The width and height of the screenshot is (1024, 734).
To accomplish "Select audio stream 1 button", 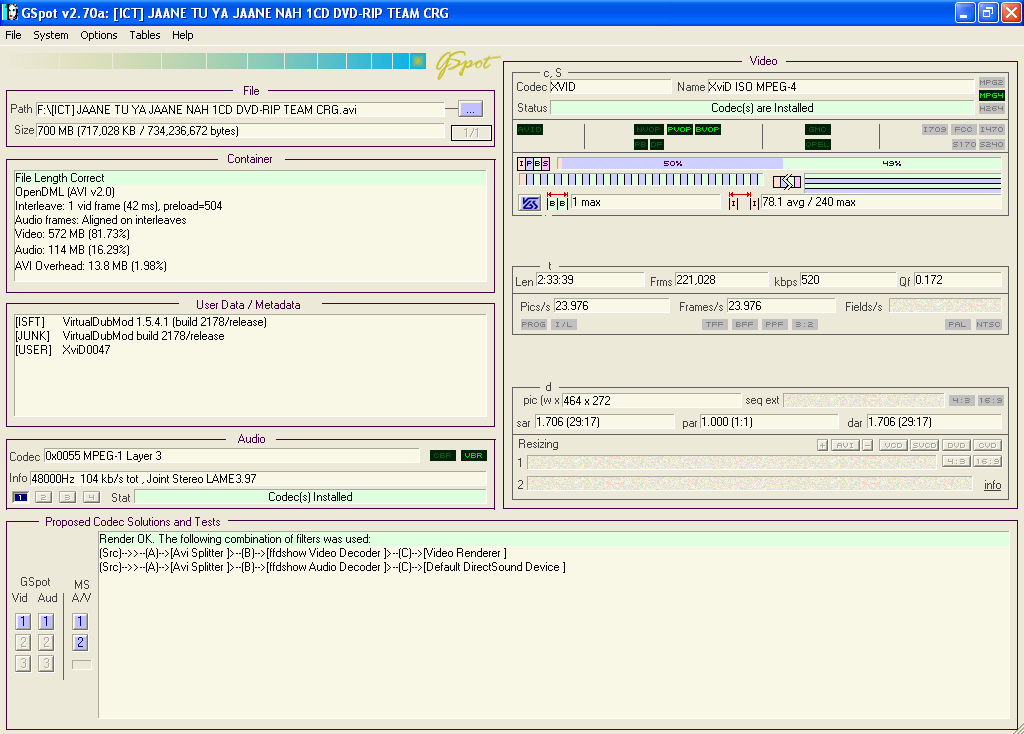I will click(20, 498).
